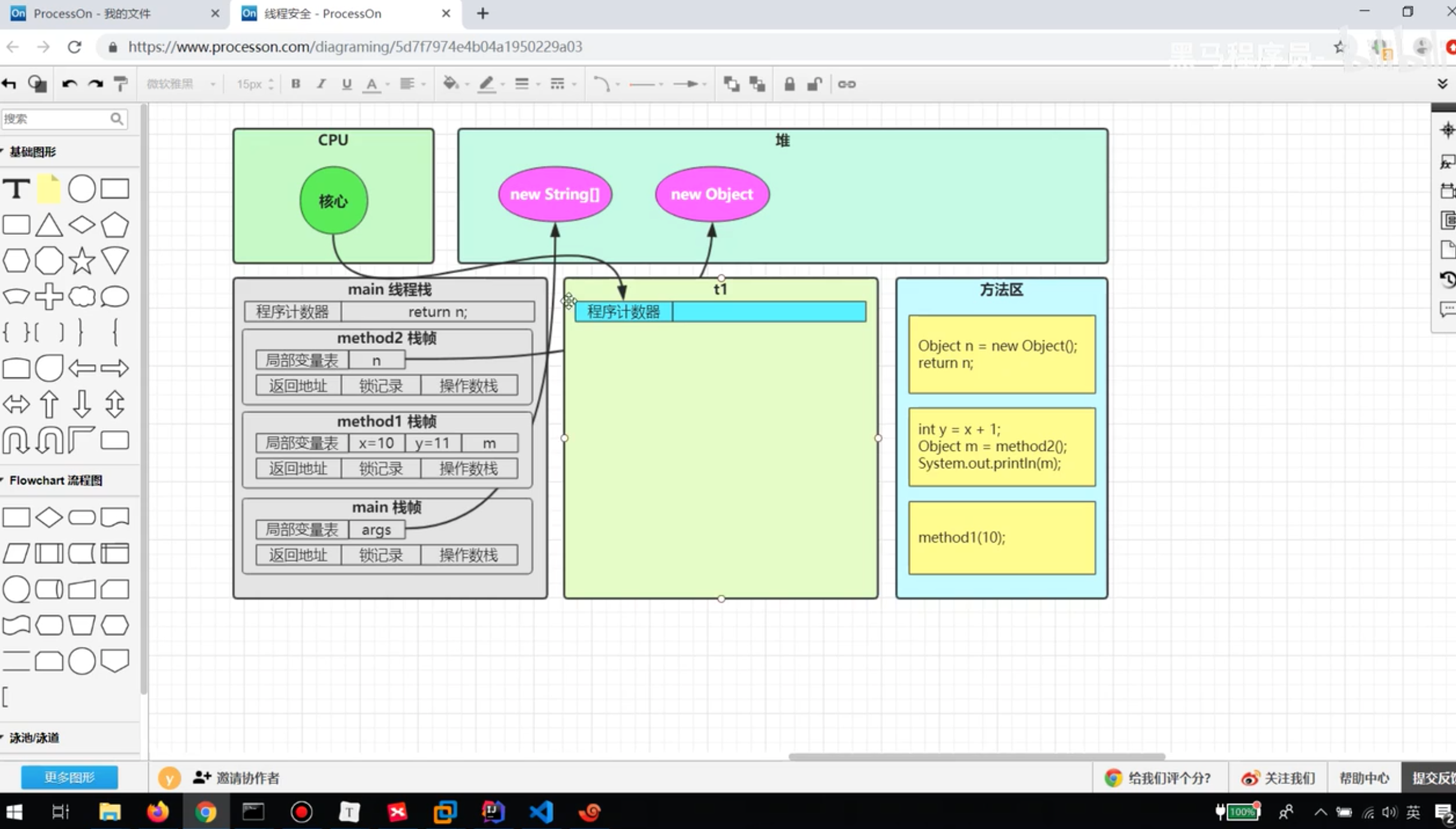Click the insert link icon
The height and width of the screenshot is (829, 1456).
coord(846,84)
